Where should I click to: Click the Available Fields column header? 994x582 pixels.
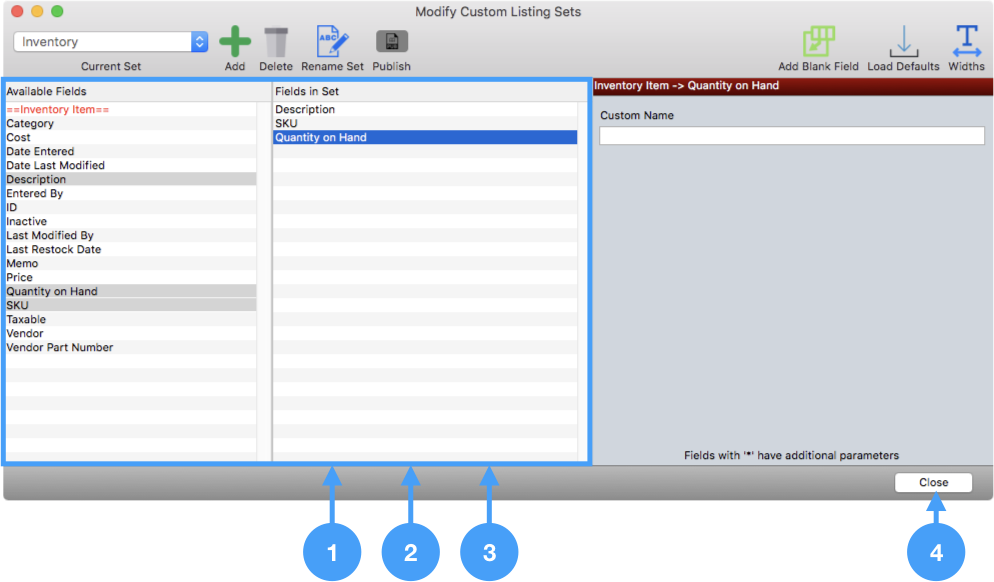pyautogui.click(x=47, y=91)
